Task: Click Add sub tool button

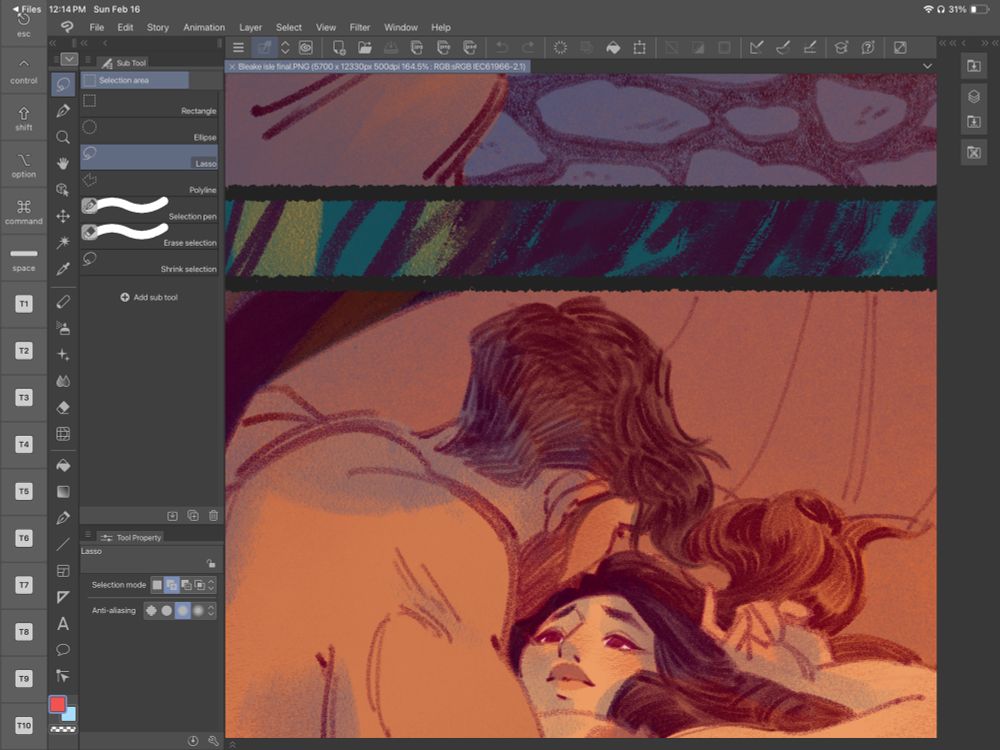Action: (x=149, y=297)
